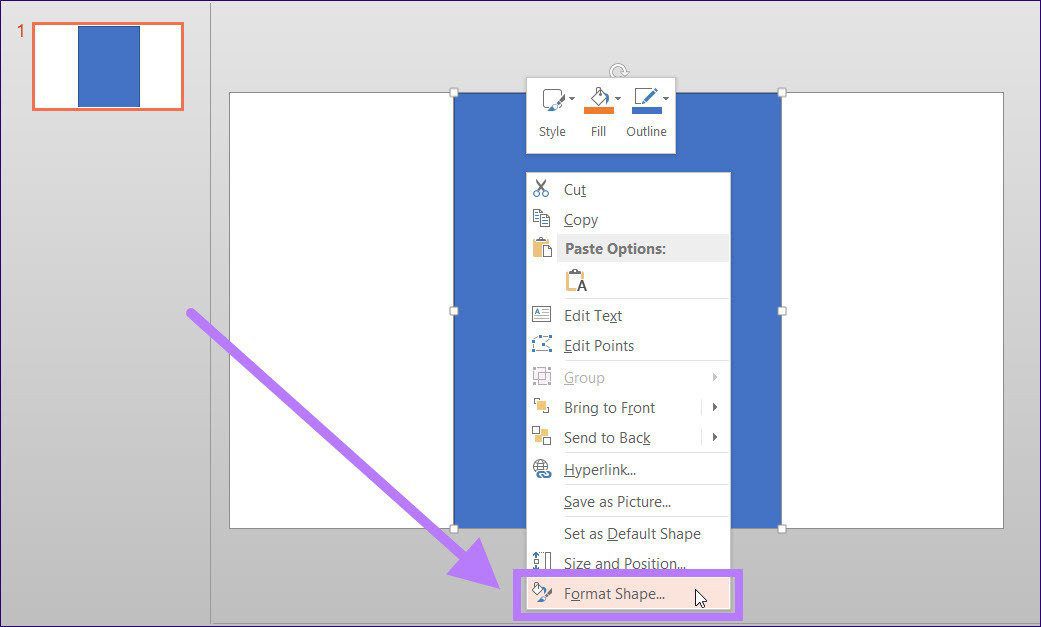Select the Keep Text Only paste icon
This screenshot has width=1041, height=627.
[x=576, y=281]
